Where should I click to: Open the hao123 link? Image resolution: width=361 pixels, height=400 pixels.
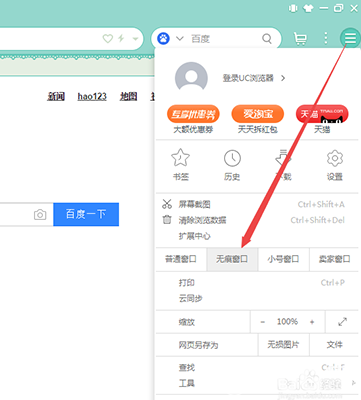[92, 97]
